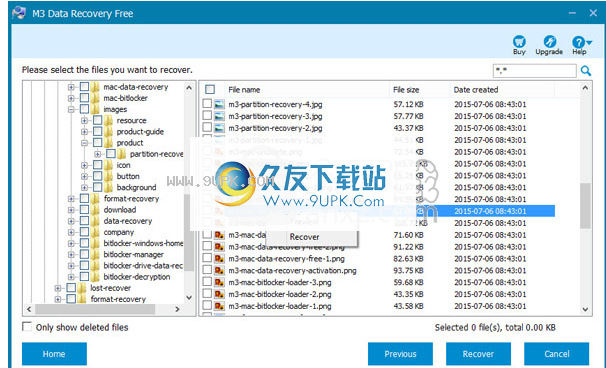Check the box for m3-mac-data-recovery-free-1.png
This screenshot has width=606, height=368.
(207, 258)
